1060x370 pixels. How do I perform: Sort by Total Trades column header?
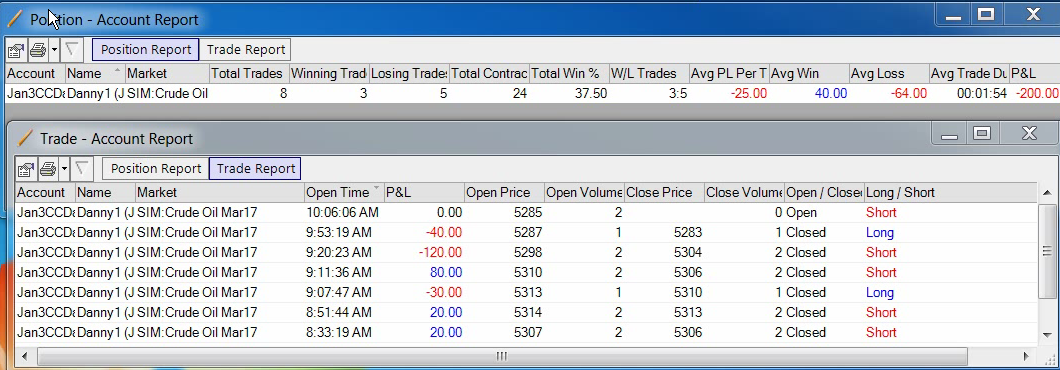point(249,73)
